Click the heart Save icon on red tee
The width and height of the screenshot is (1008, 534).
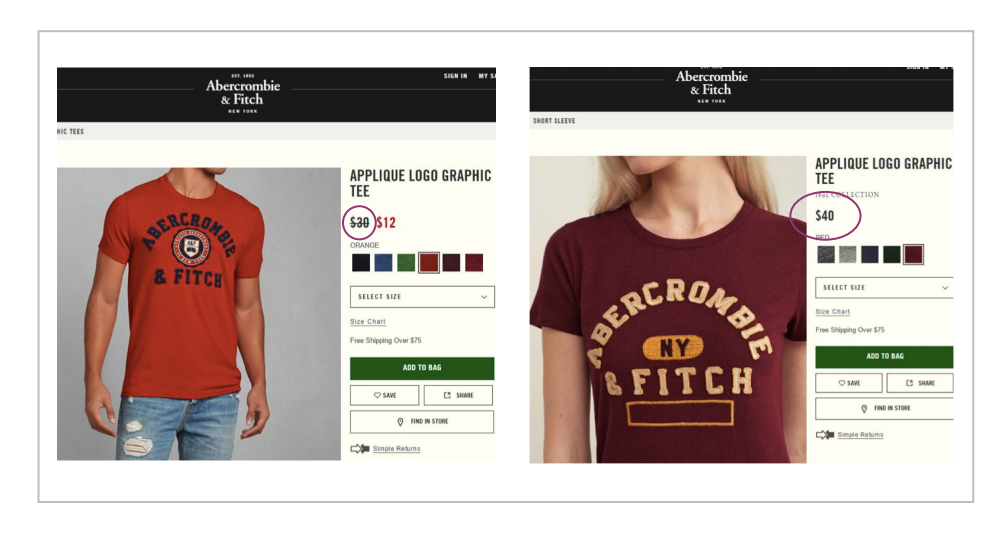click(x=842, y=383)
